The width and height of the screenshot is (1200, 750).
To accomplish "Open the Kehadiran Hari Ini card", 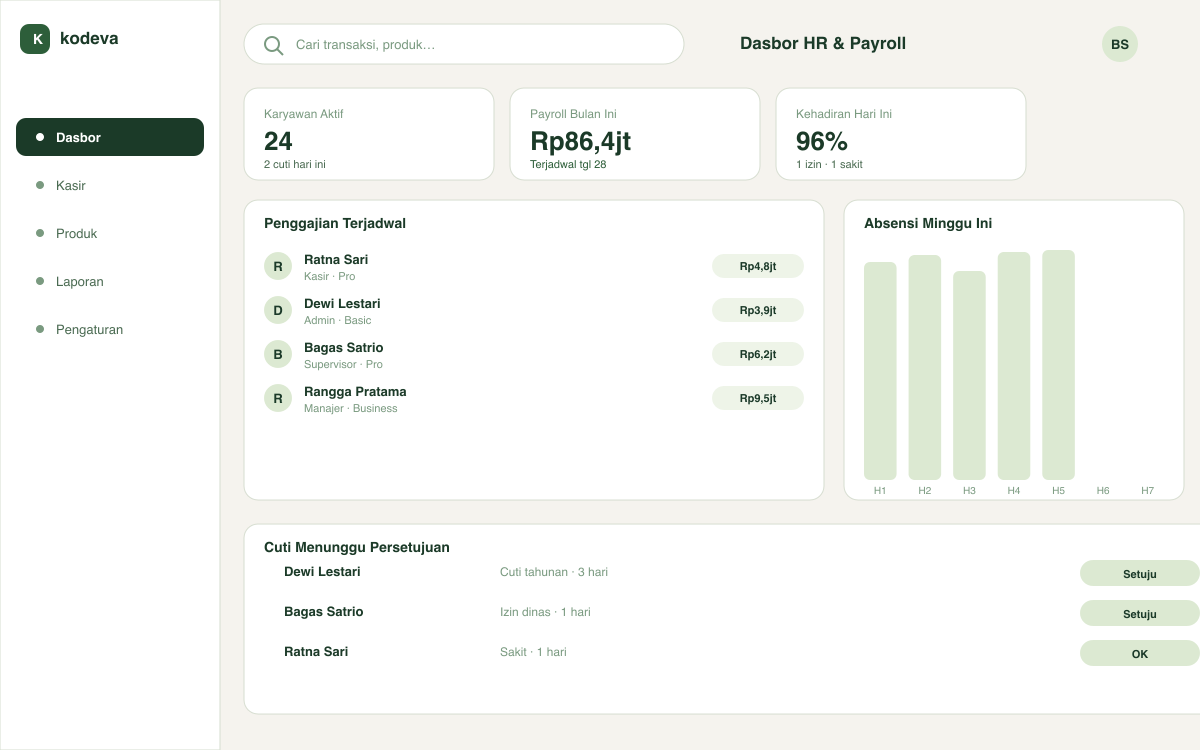I will click(901, 134).
